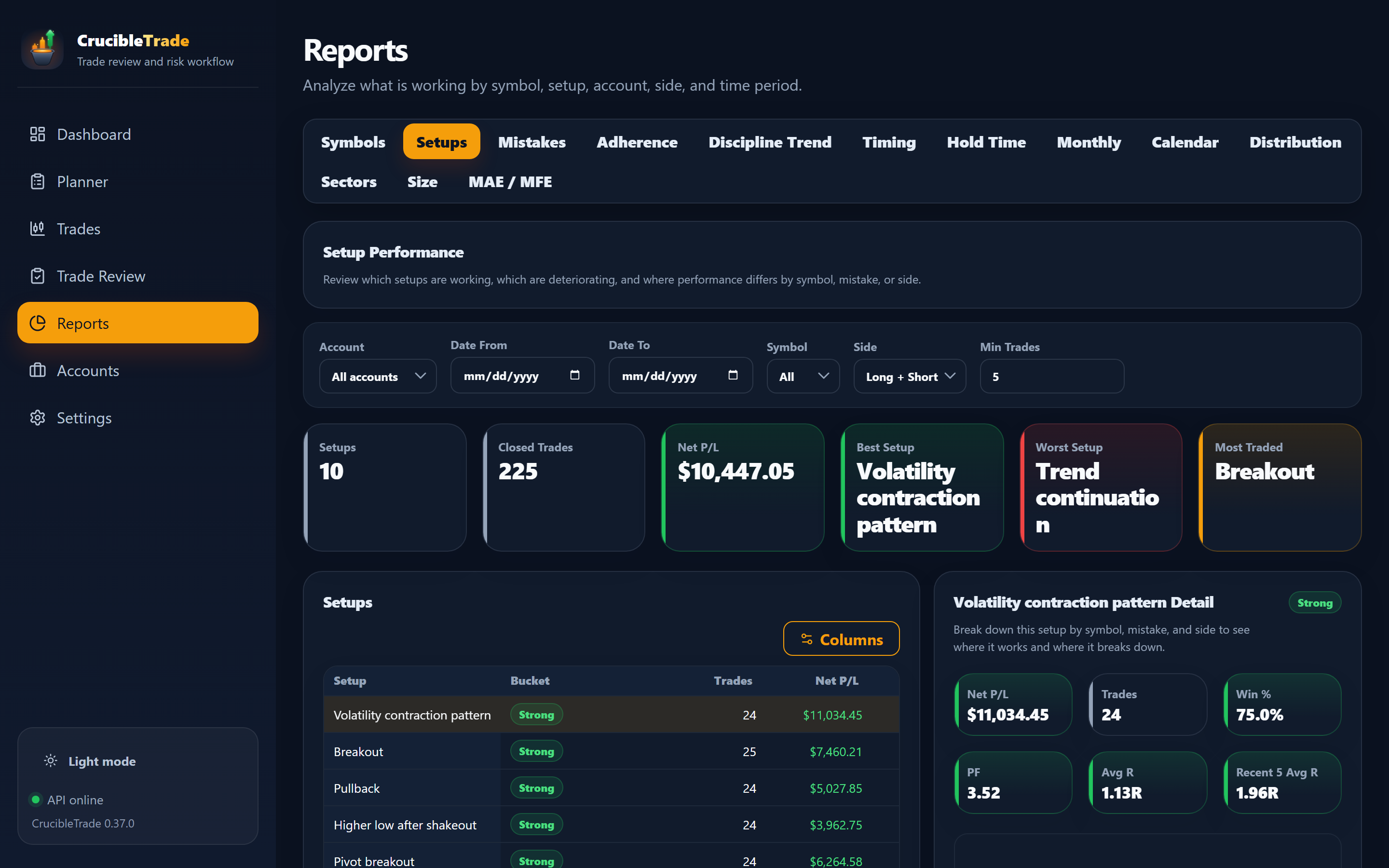Click the Trades candlestick icon
This screenshot has width=1389, height=868.
coord(37,229)
